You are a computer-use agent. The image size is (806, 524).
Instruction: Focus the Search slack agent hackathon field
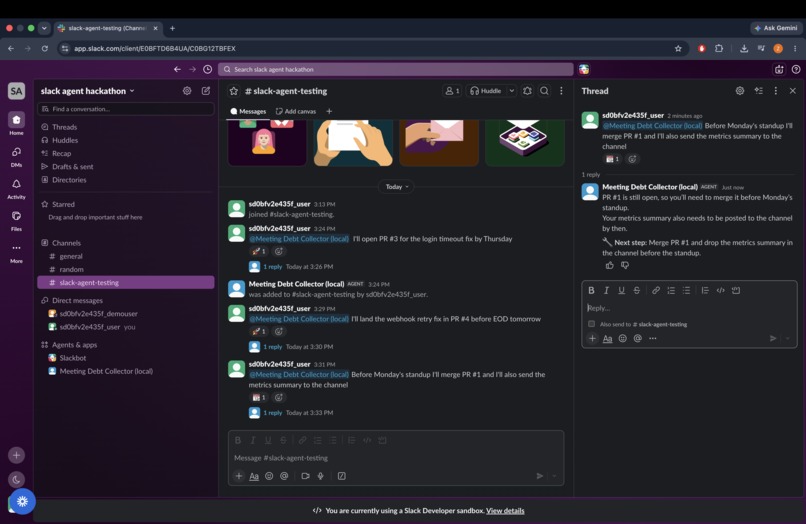pyautogui.click(x=395, y=69)
